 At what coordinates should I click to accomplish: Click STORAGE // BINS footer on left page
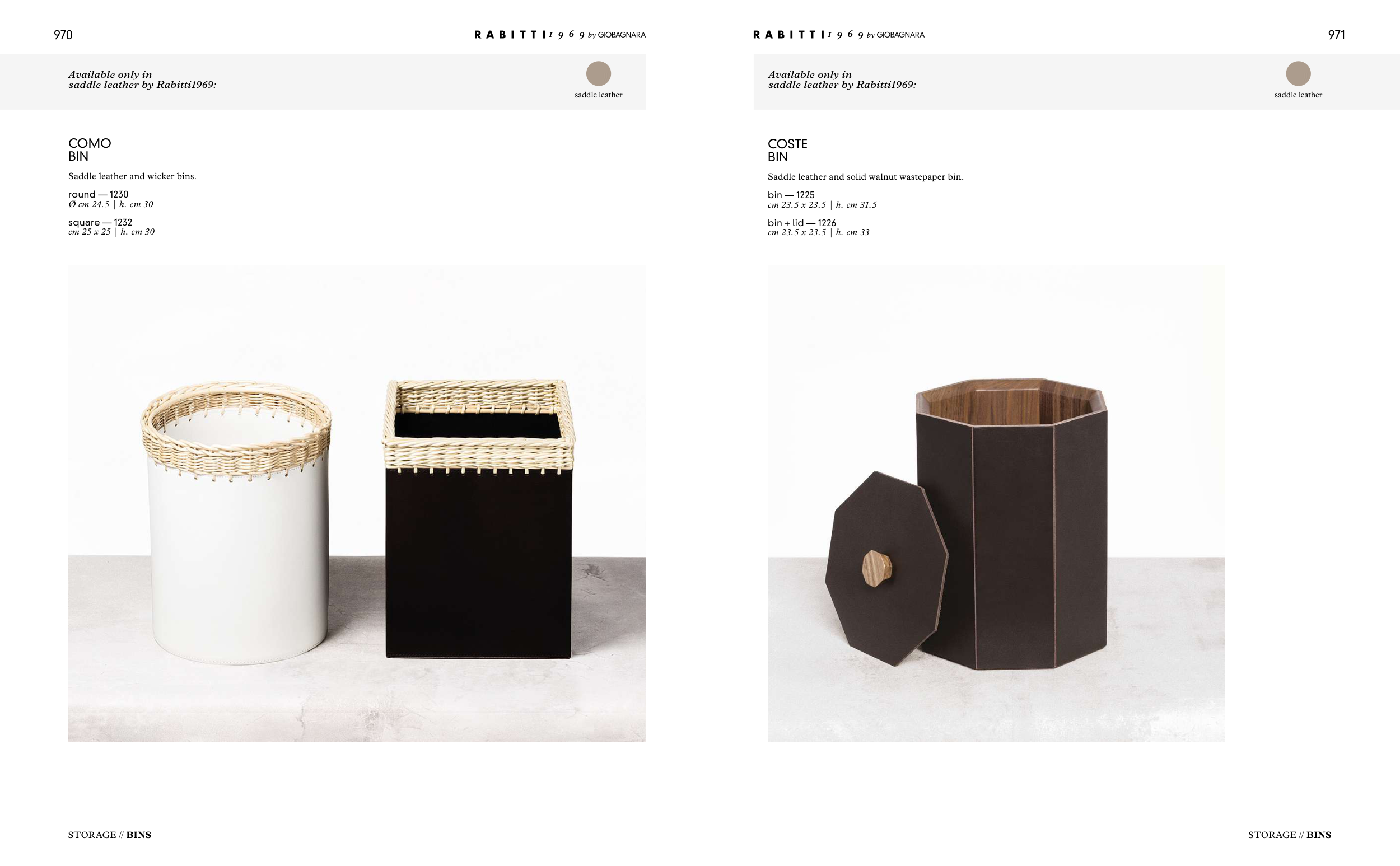tap(109, 835)
